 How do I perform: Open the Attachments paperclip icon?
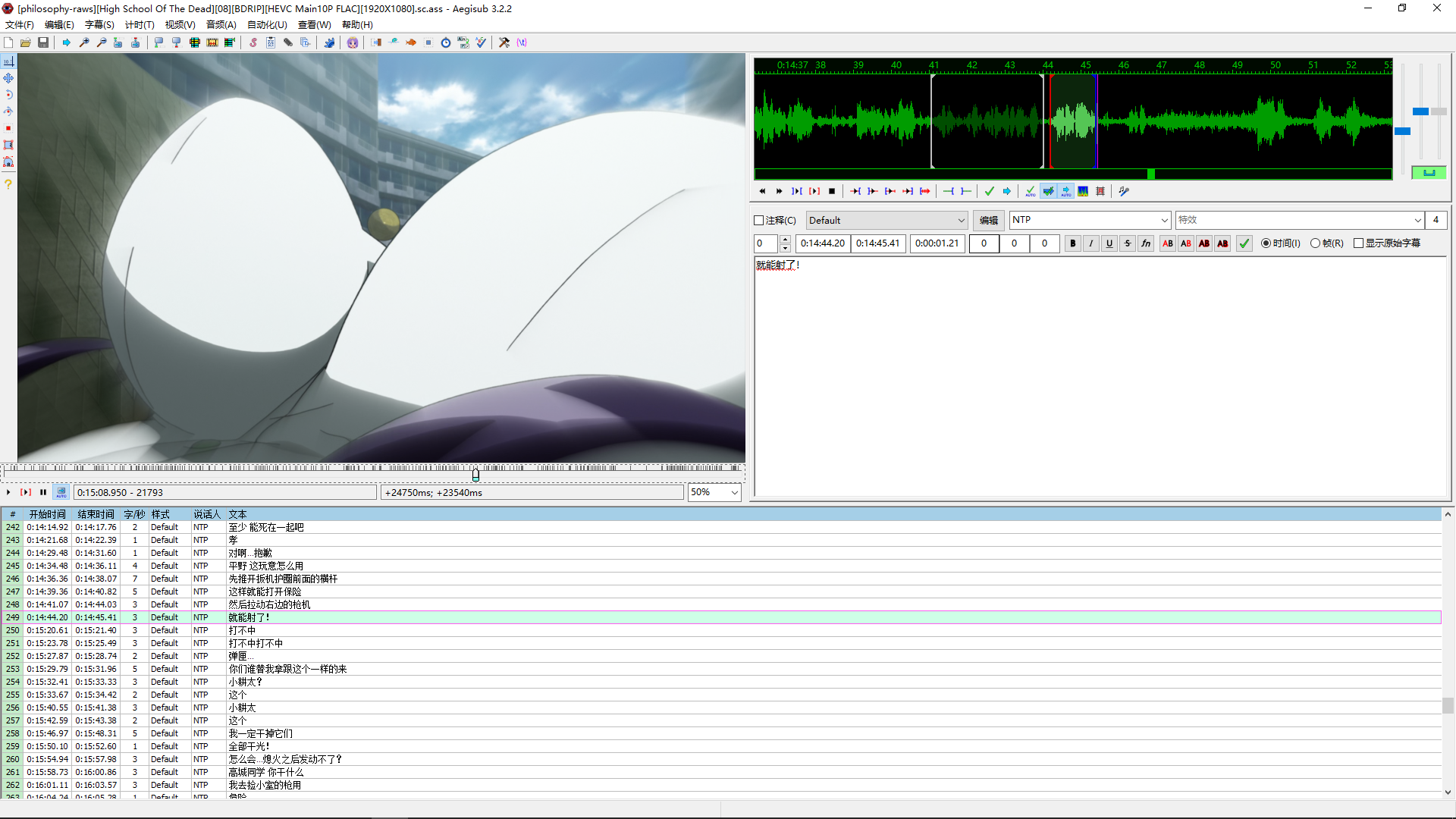pos(288,42)
